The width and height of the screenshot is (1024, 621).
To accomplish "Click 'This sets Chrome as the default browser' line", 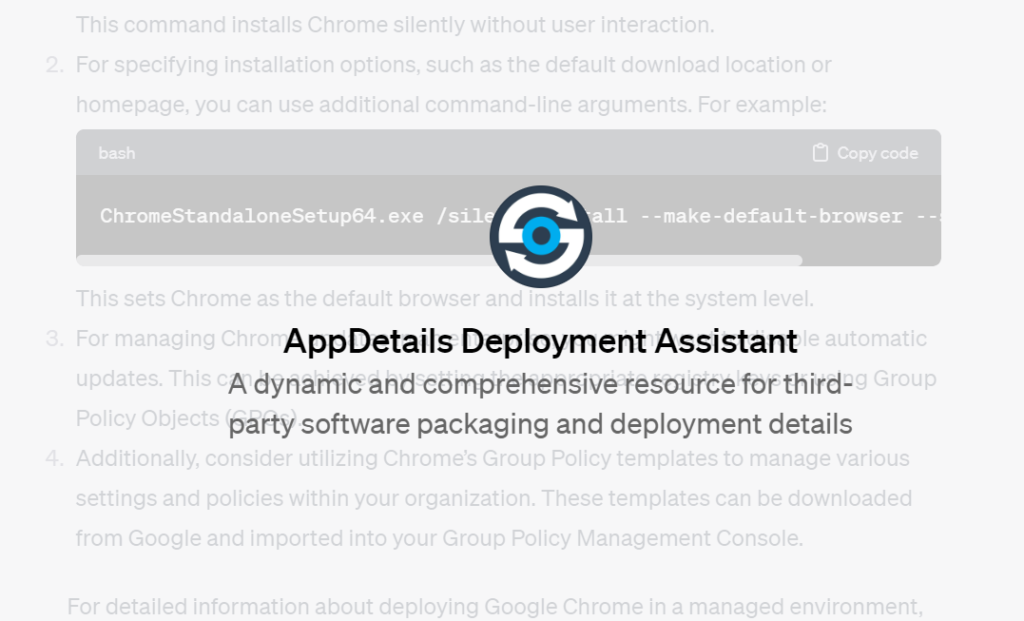I will click(x=445, y=298).
